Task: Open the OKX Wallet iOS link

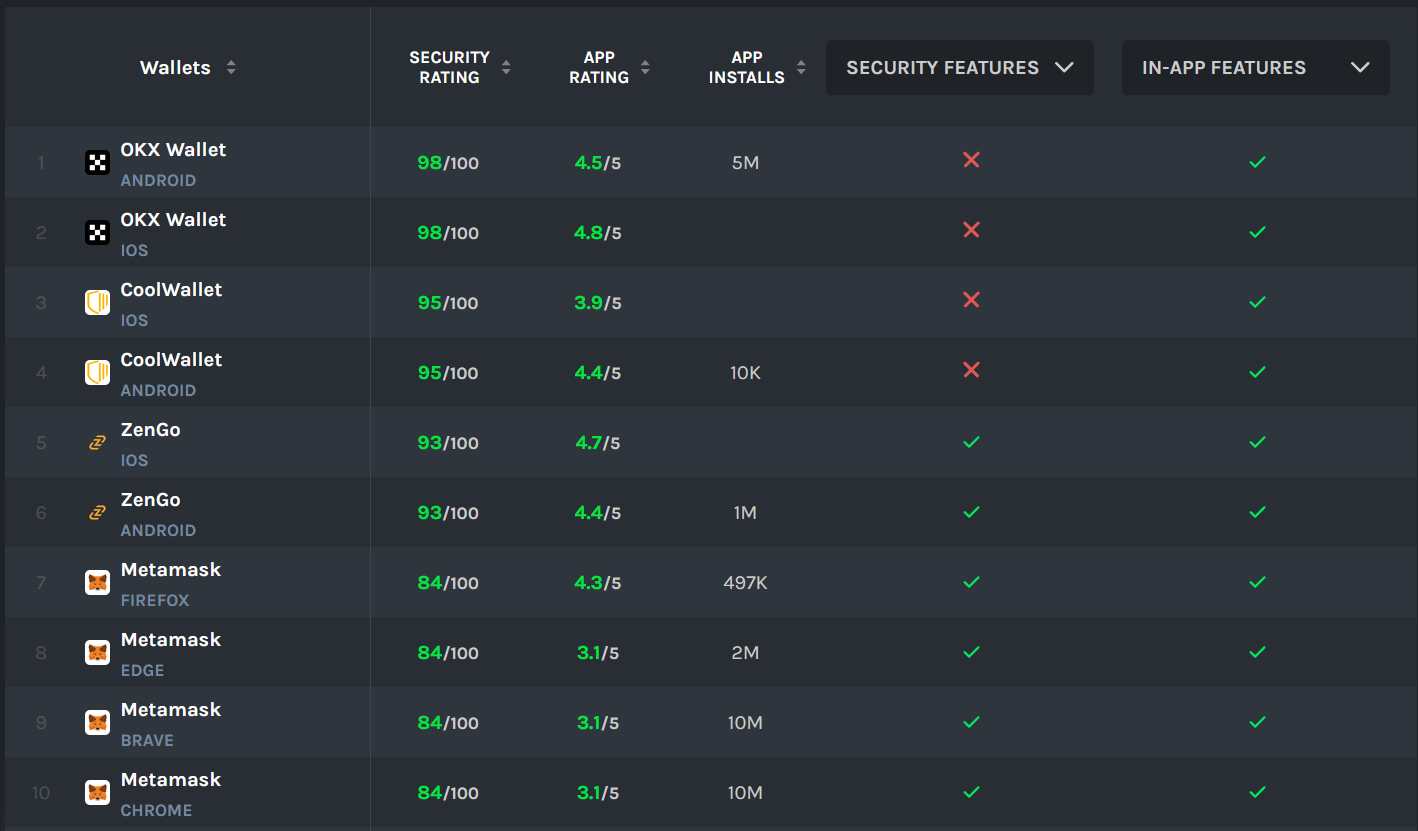Action: 173,220
